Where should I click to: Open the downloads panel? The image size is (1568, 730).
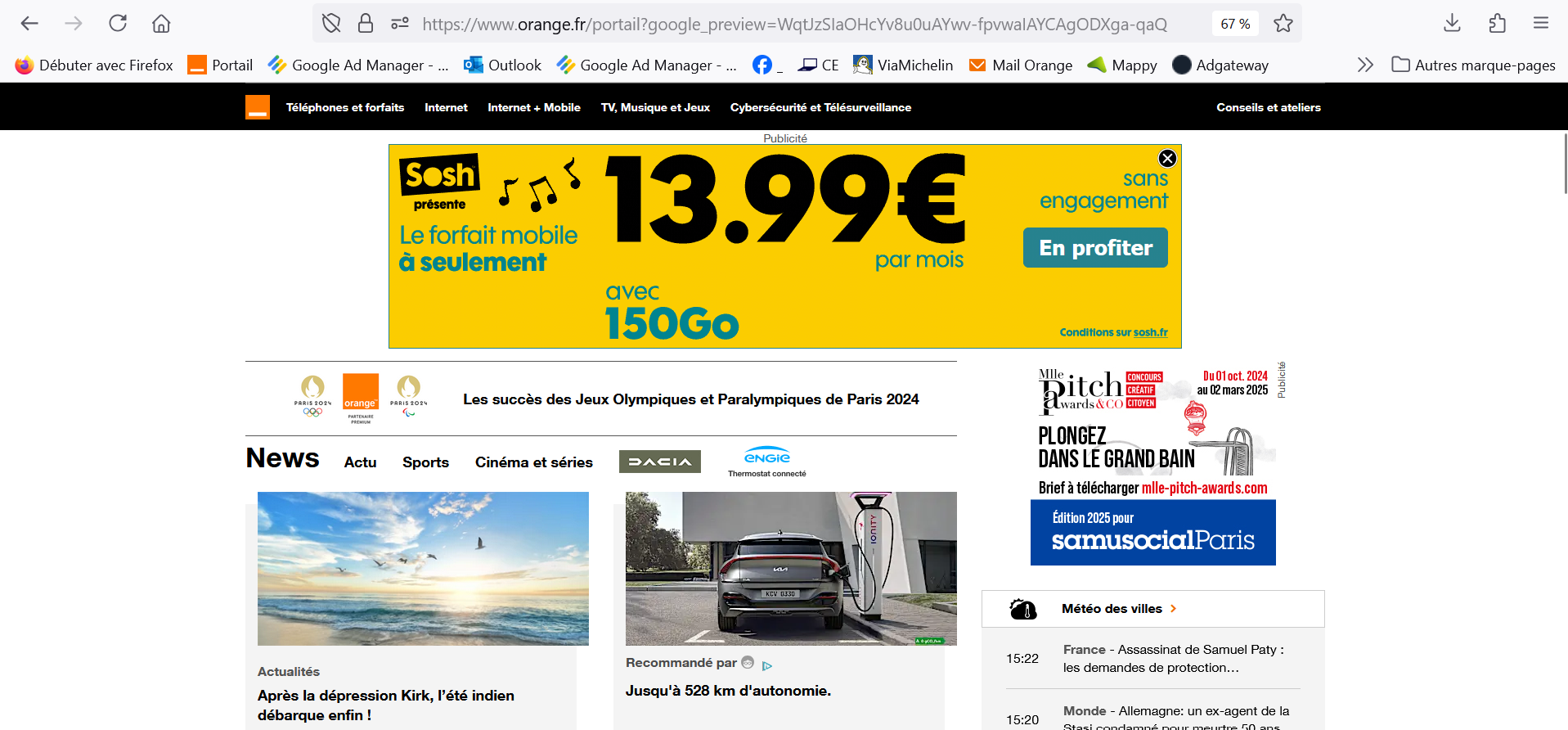pyautogui.click(x=1452, y=23)
